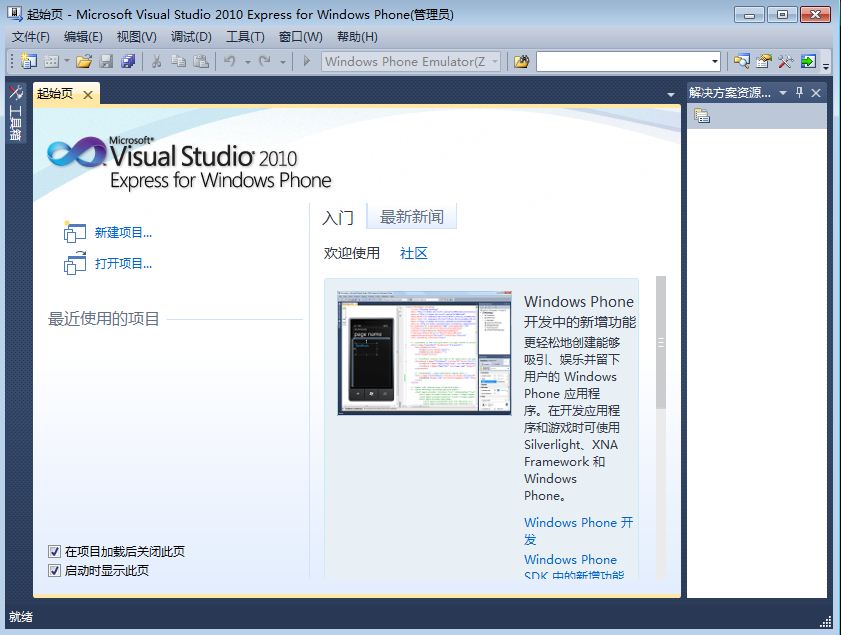Open the 文件(F) menu
This screenshot has width=841, height=635.
pyautogui.click(x=31, y=36)
